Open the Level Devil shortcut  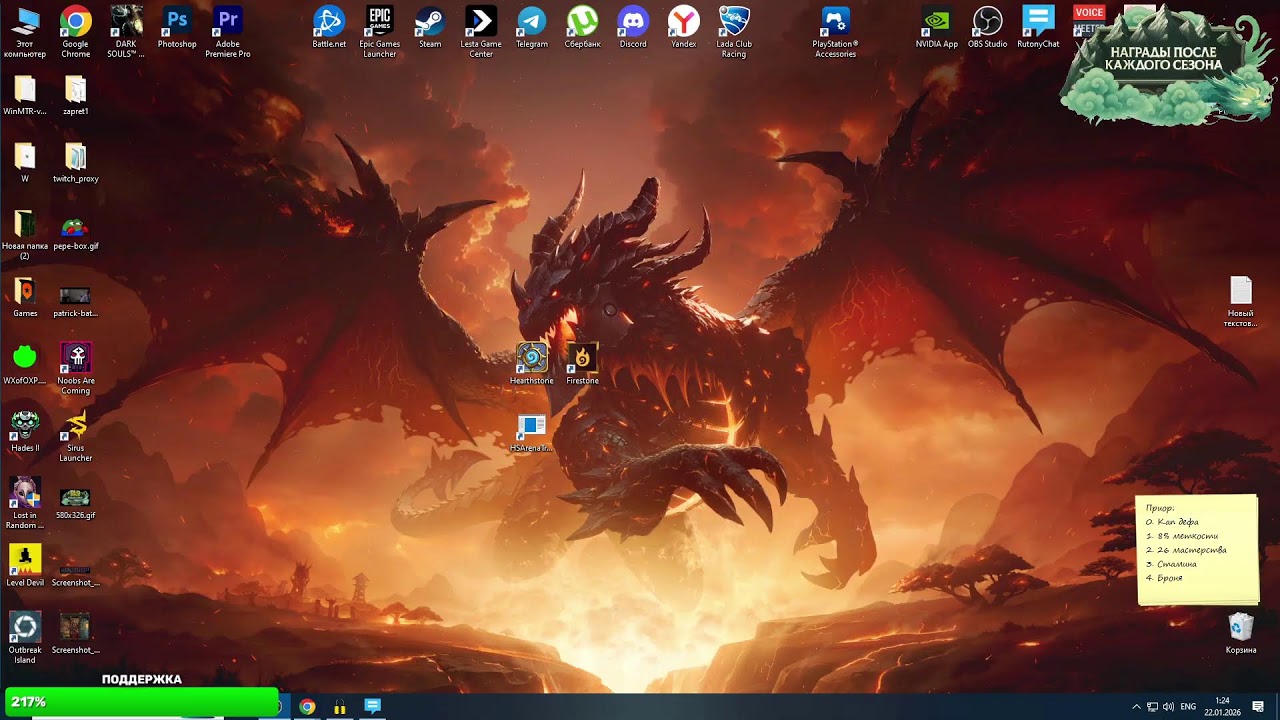click(x=25, y=566)
